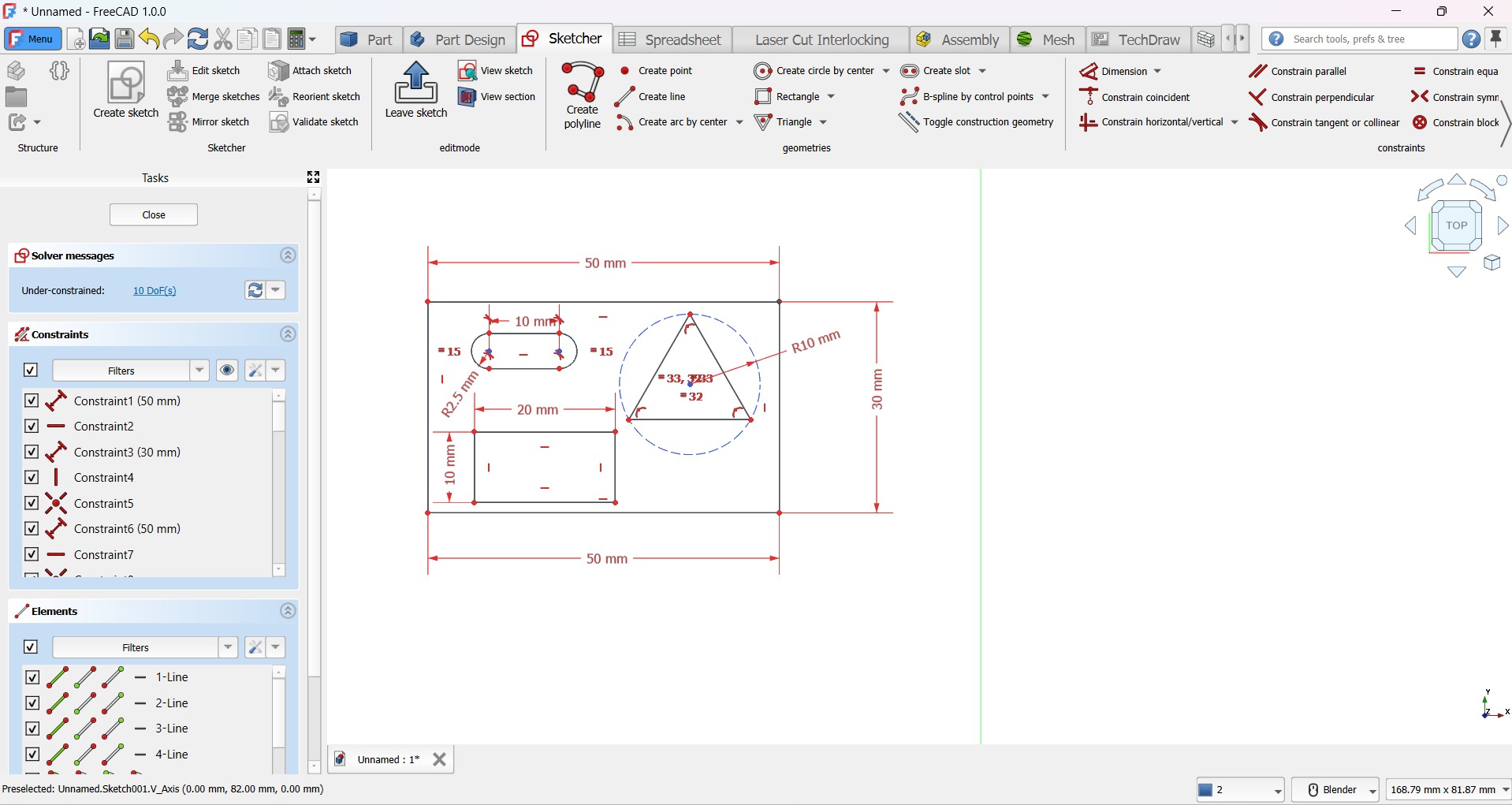Image resolution: width=1512 pixels, height=805 pixels.
Task: Open Elements Filters dropdown arrow
Action: [228, 647]
